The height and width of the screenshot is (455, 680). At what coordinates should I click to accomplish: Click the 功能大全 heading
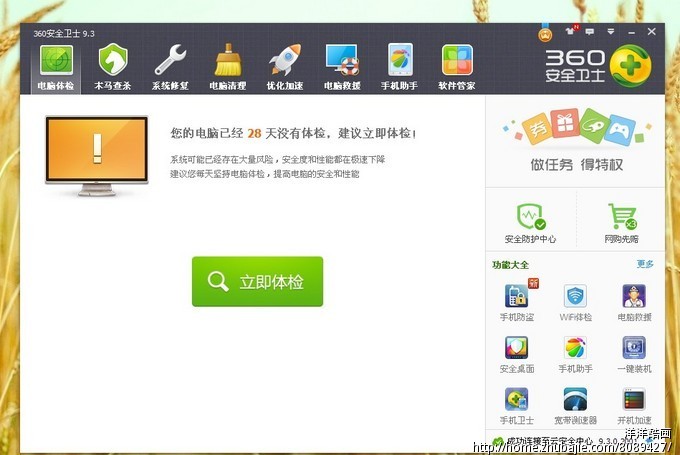pyautogui.click(x=510, y=265)
